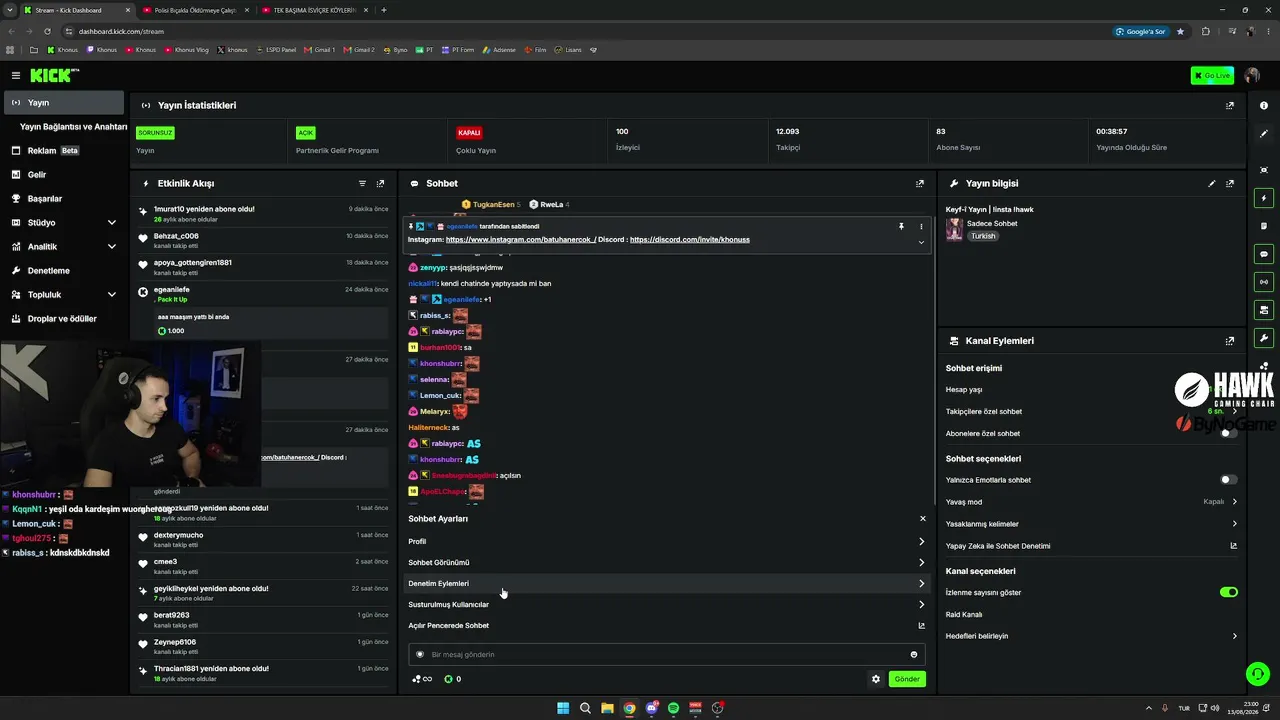Screen dimensions: 1280x720
Task: Turn off İzlenme sayısını göster
Action: (1228, 592)
